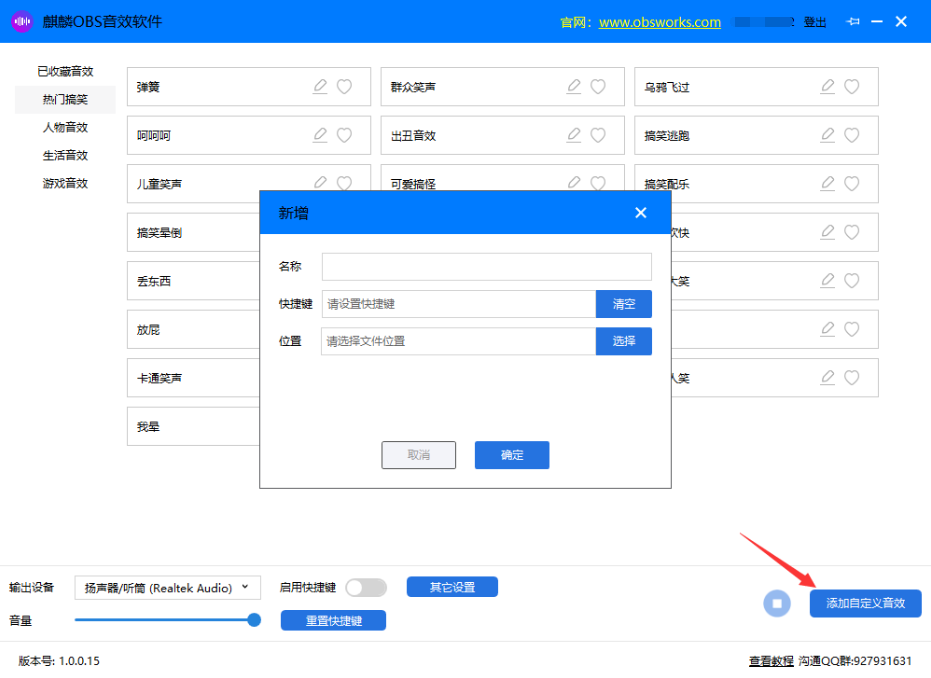Switch to the 人物音效 category
Viewport: 931px width, 678px height.
(x=65, y=127)
